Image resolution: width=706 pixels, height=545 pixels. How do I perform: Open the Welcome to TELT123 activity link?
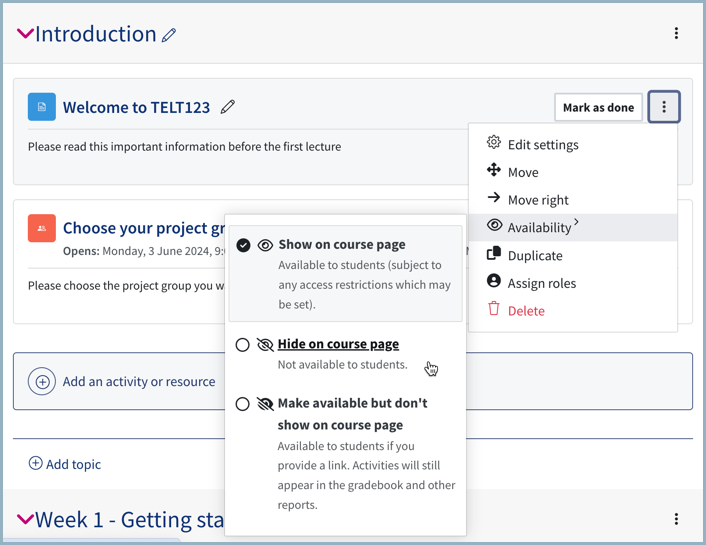click(x=136, y=108)
